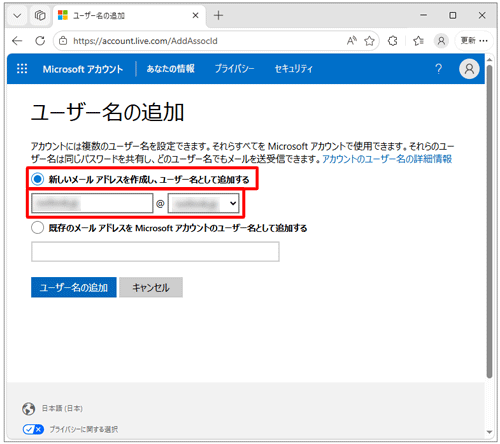500x444 pixels.
Task: Minimize the browser window
Action: pyautogui.click(x=423, y=15)
